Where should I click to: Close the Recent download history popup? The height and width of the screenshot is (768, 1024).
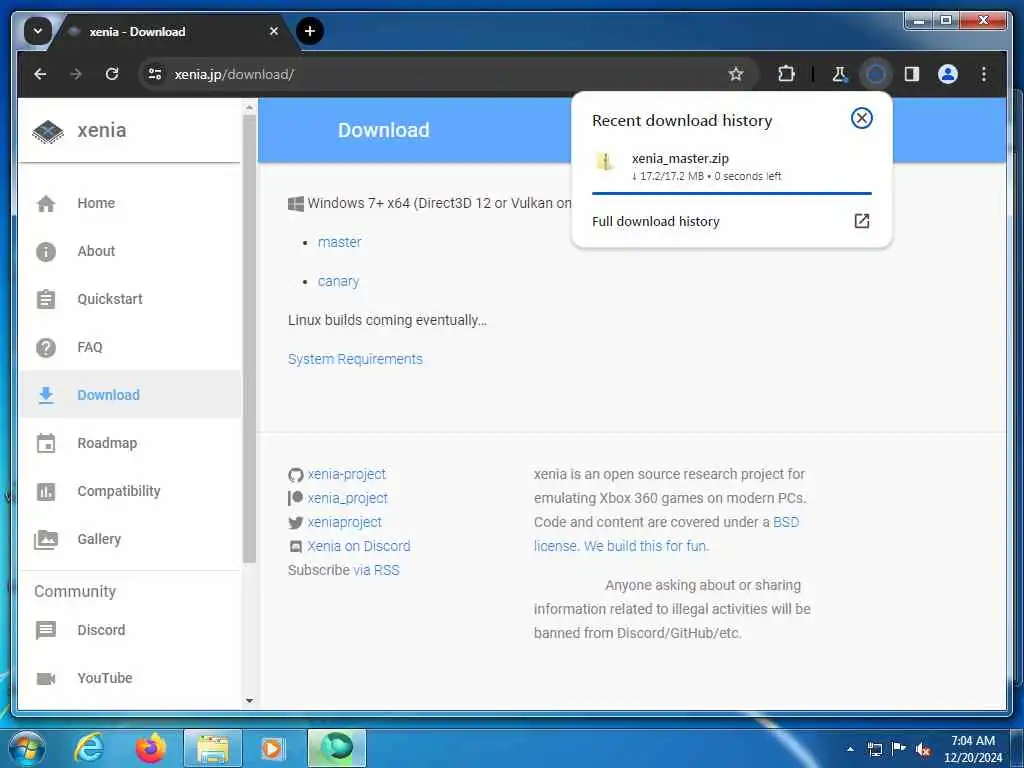pyautogui.click(x=861, y=118)
